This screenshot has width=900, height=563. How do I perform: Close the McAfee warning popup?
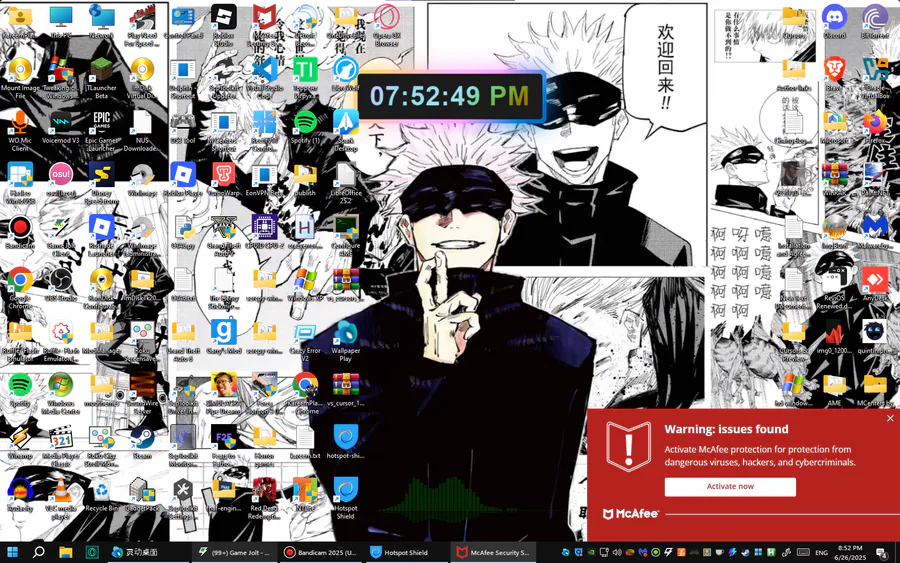click(x=890, y=418)
